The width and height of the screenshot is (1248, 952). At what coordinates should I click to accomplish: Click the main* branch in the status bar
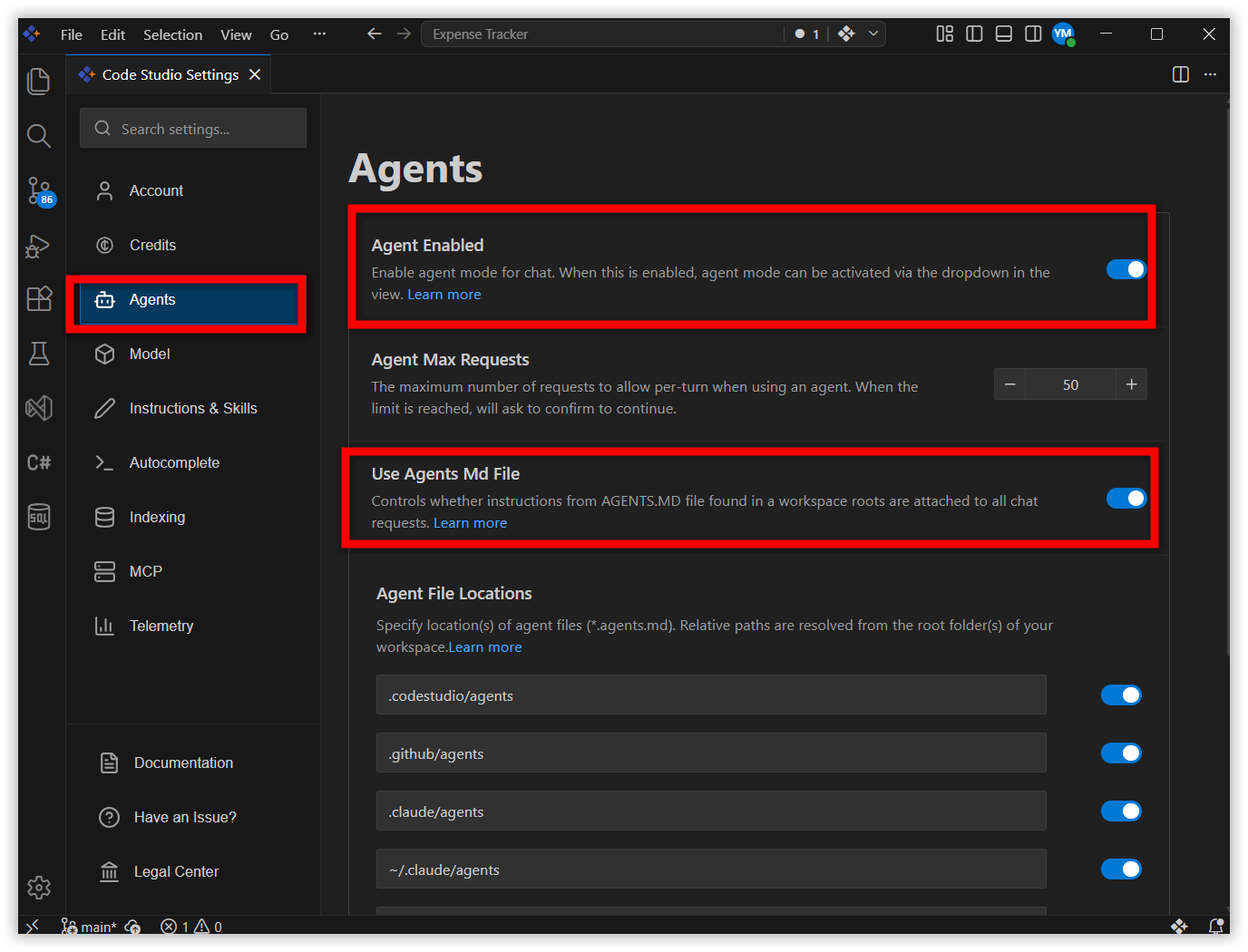point(89,926)
